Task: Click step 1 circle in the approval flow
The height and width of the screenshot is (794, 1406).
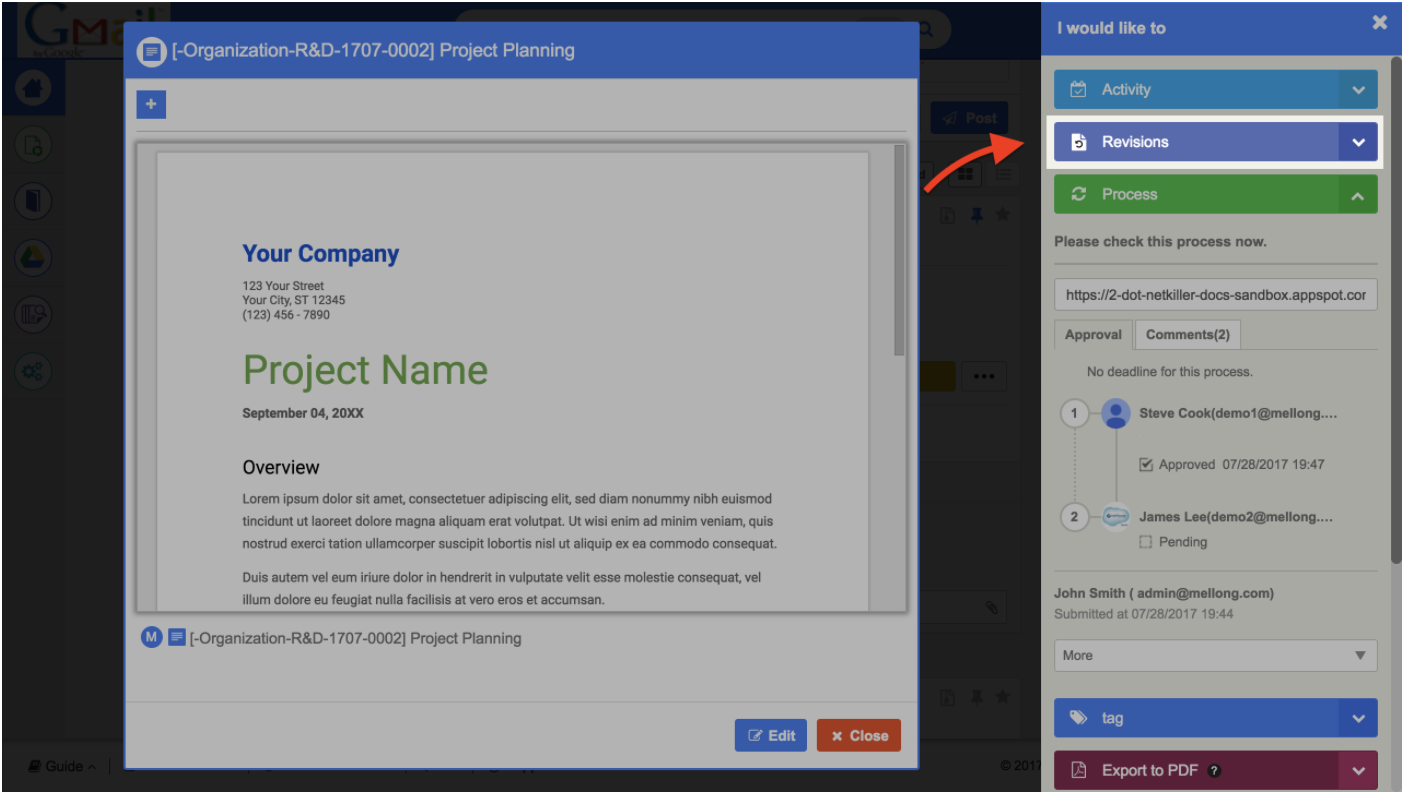Action: coord(1074,413)
